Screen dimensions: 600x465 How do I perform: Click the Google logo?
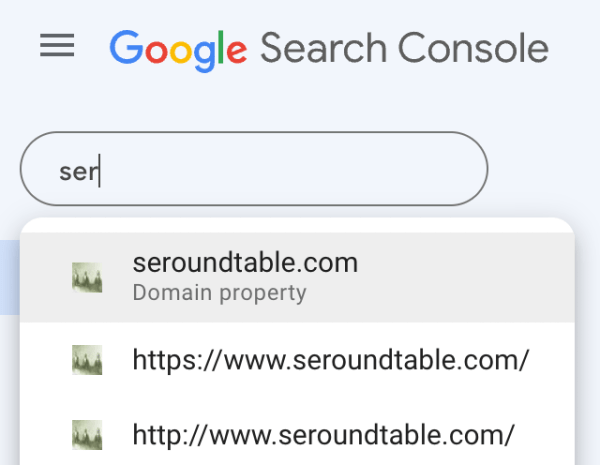click(178, 48)
